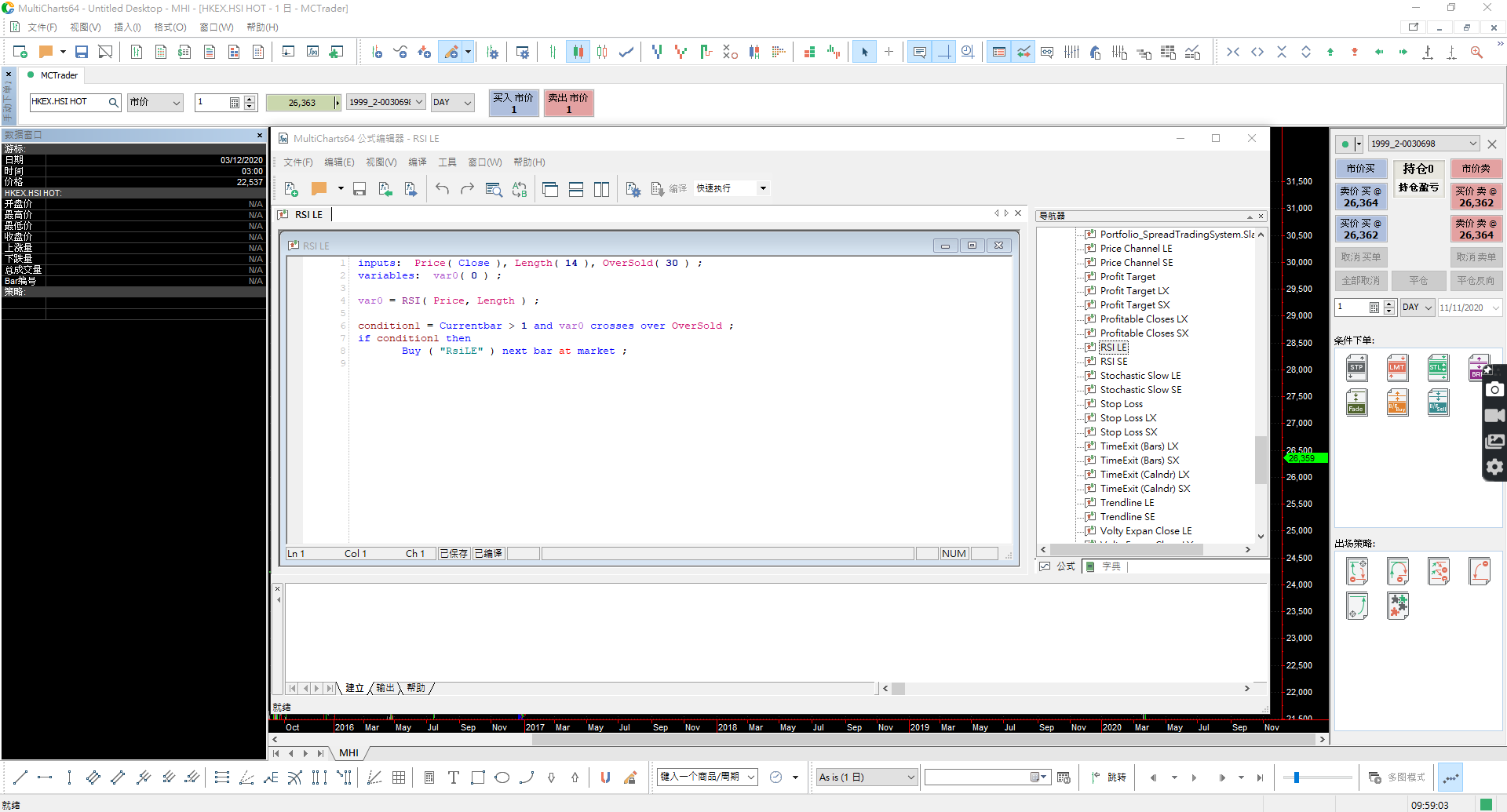The width and height of the screenshot is (1507, 812).
Task: Click the Undo arrow in formula editor
Action: click(x=442, y=189)
